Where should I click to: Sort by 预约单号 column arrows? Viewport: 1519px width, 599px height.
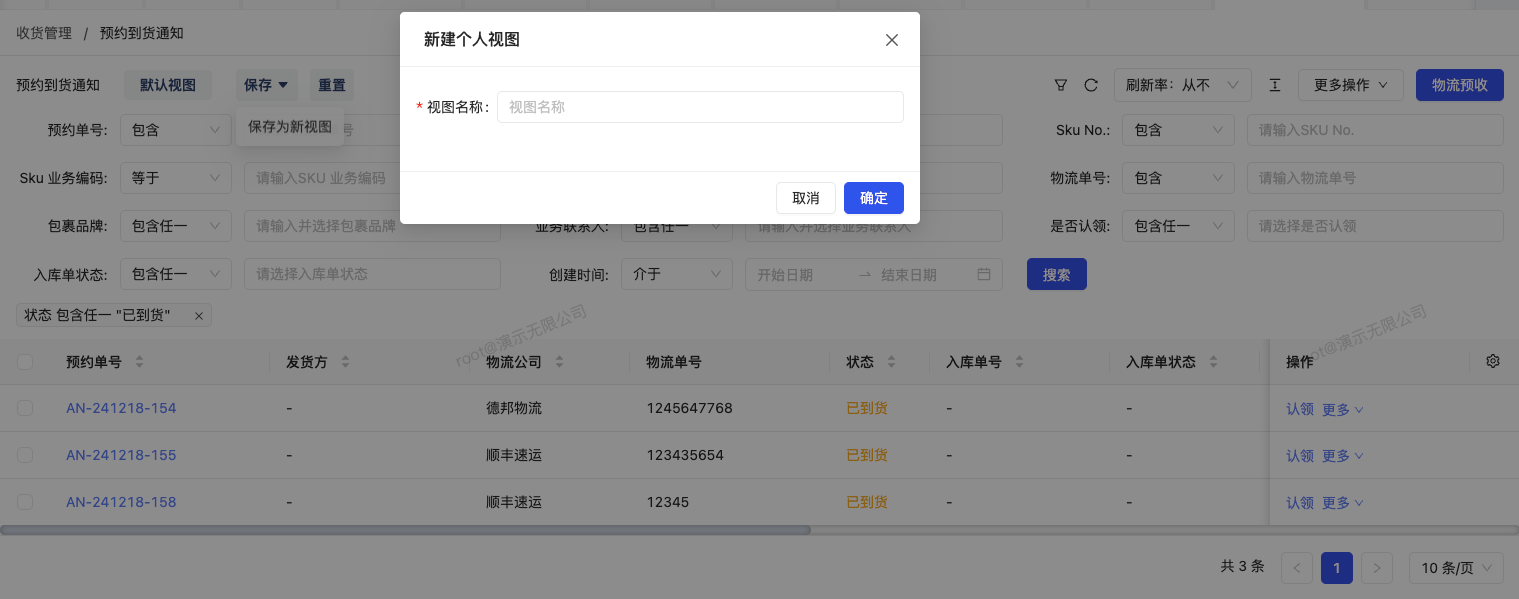[139, 362]
